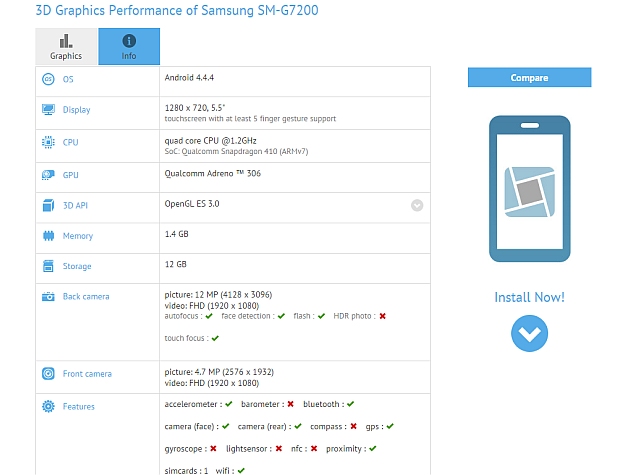Click the CPU chip icon
The image size is (635, 475).
pyautogui.click(x=48, y=142)
